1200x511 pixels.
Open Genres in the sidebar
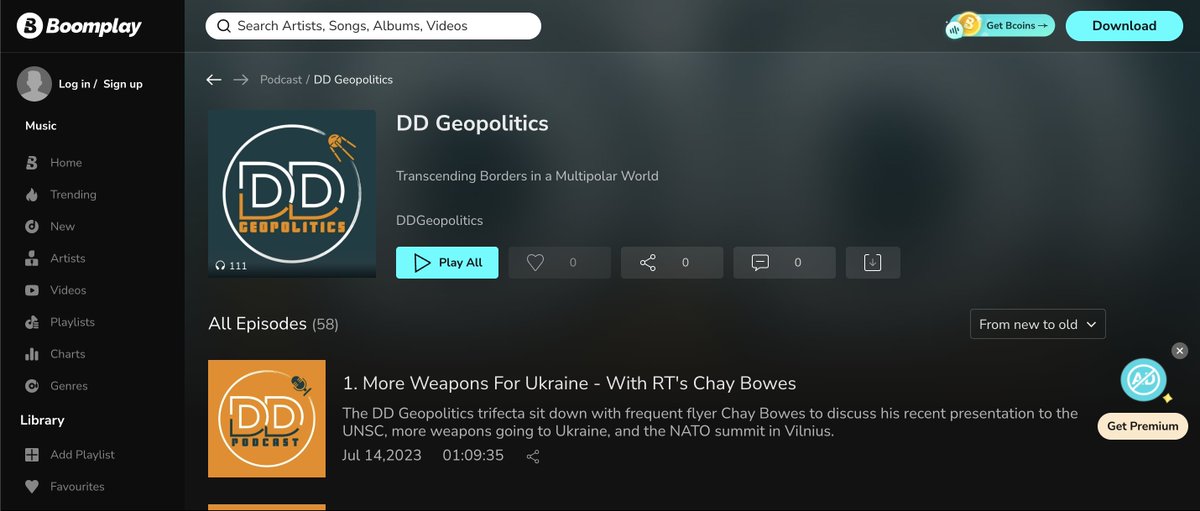click(69, 387)
